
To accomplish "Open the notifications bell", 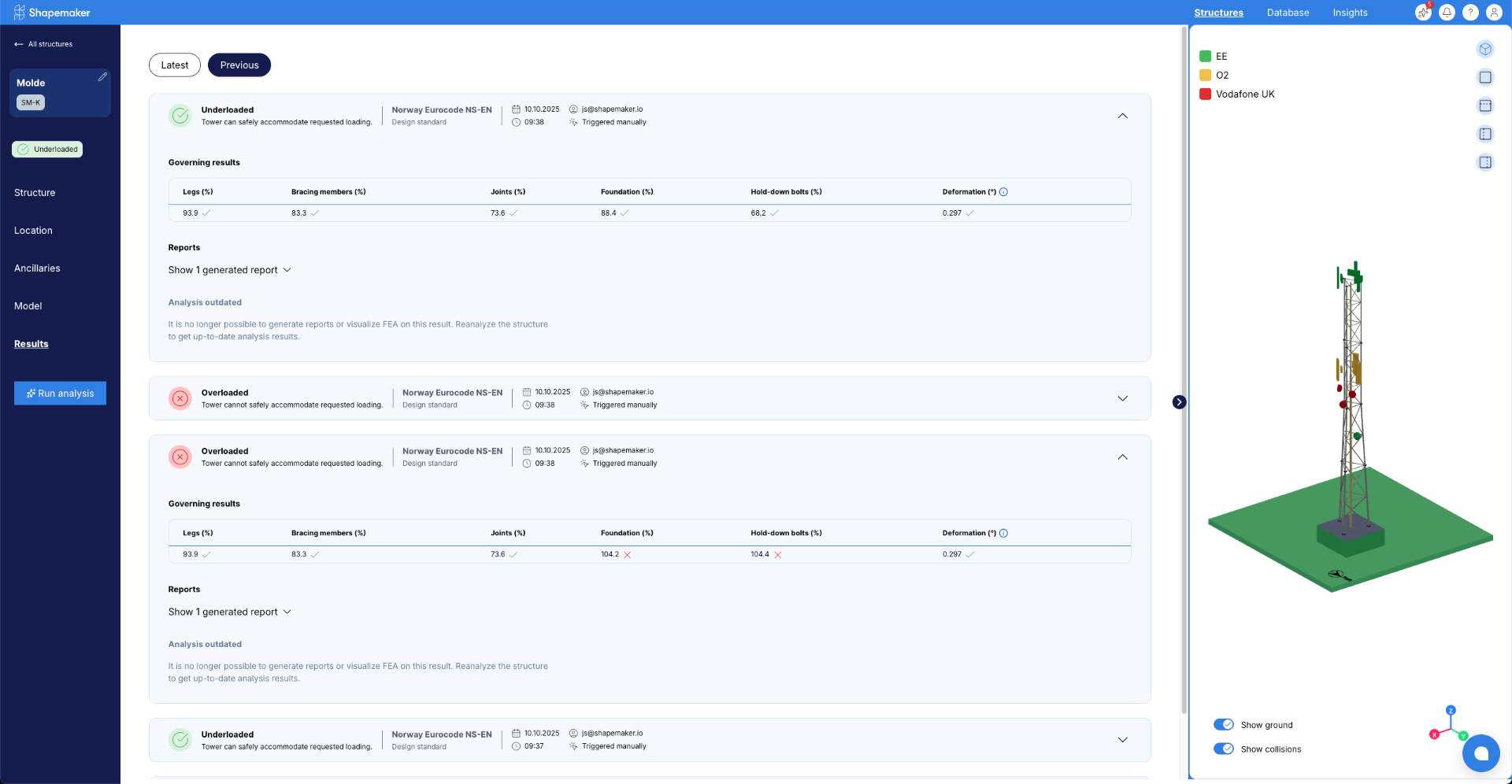I will [1447, 13].
